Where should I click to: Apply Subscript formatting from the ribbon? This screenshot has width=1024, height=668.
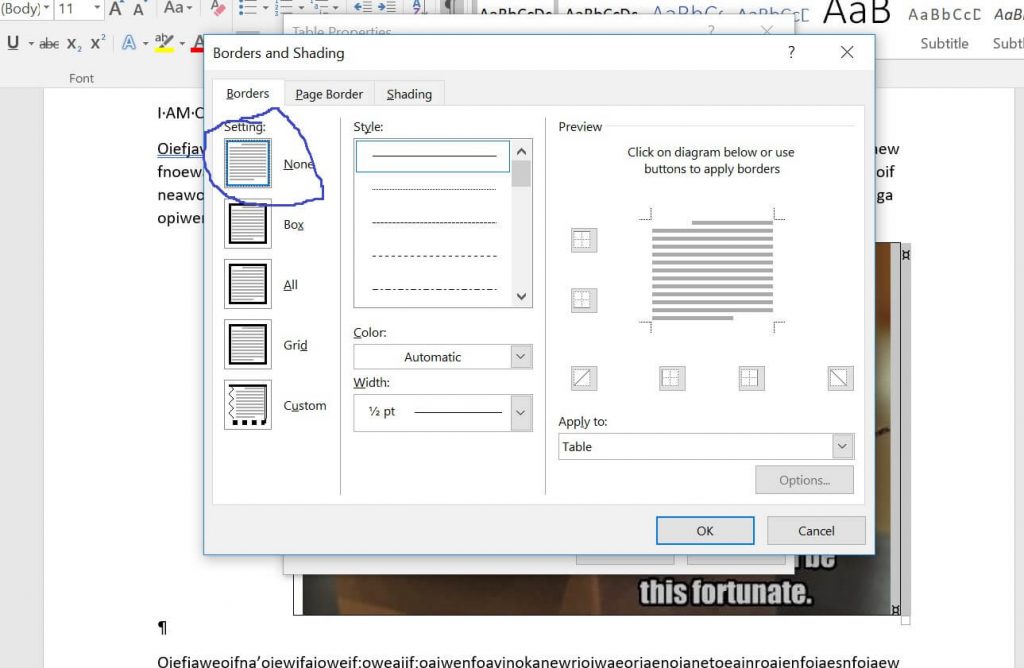74,44
